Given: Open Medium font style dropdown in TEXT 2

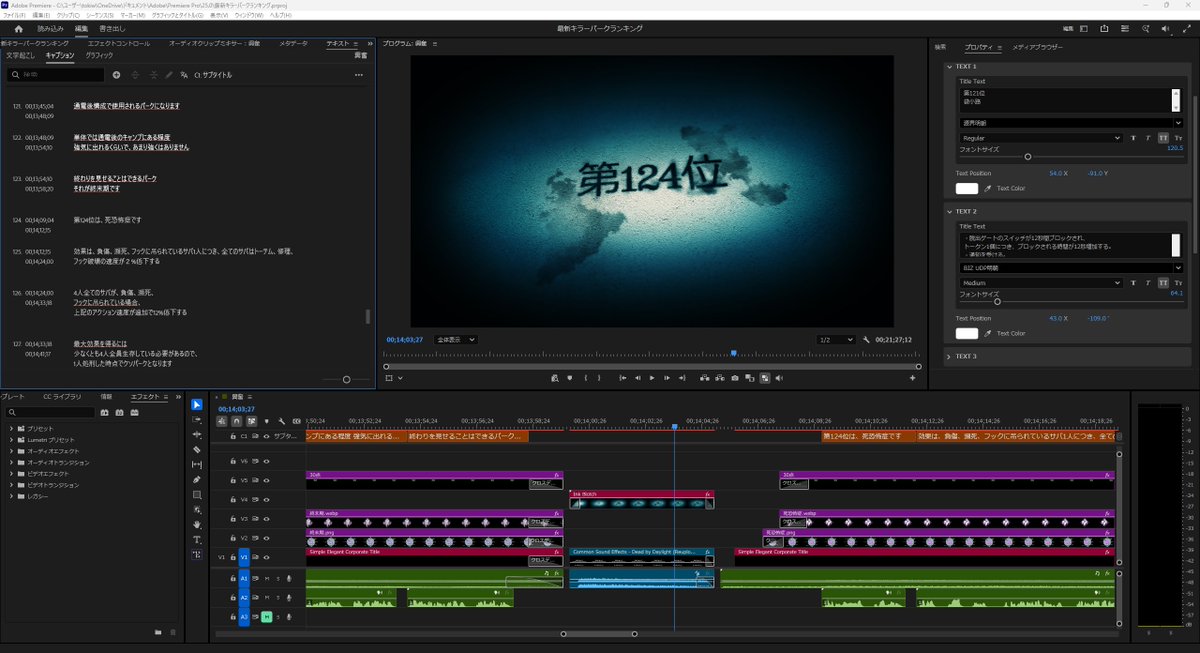Looking at the screenshot, I should [x=1040, y=283].
